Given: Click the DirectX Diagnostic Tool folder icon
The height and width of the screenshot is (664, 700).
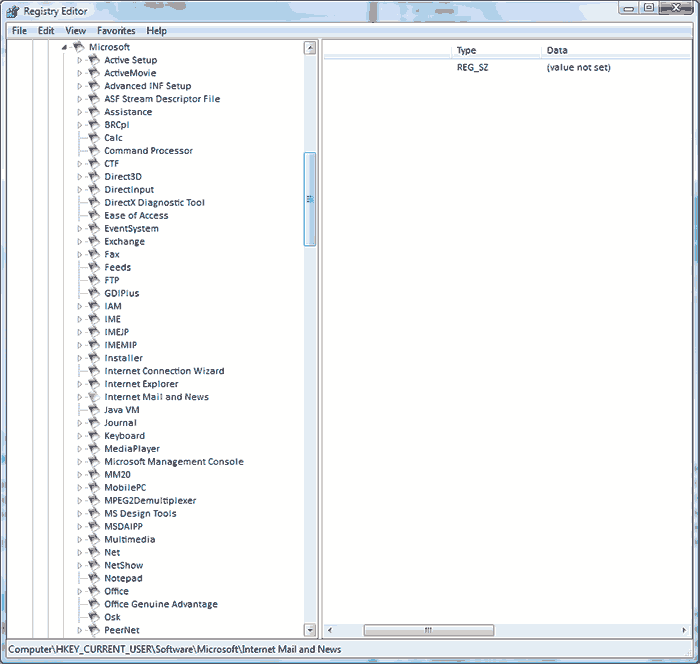Looking at the screenshot, I should [x=94, y=202].
